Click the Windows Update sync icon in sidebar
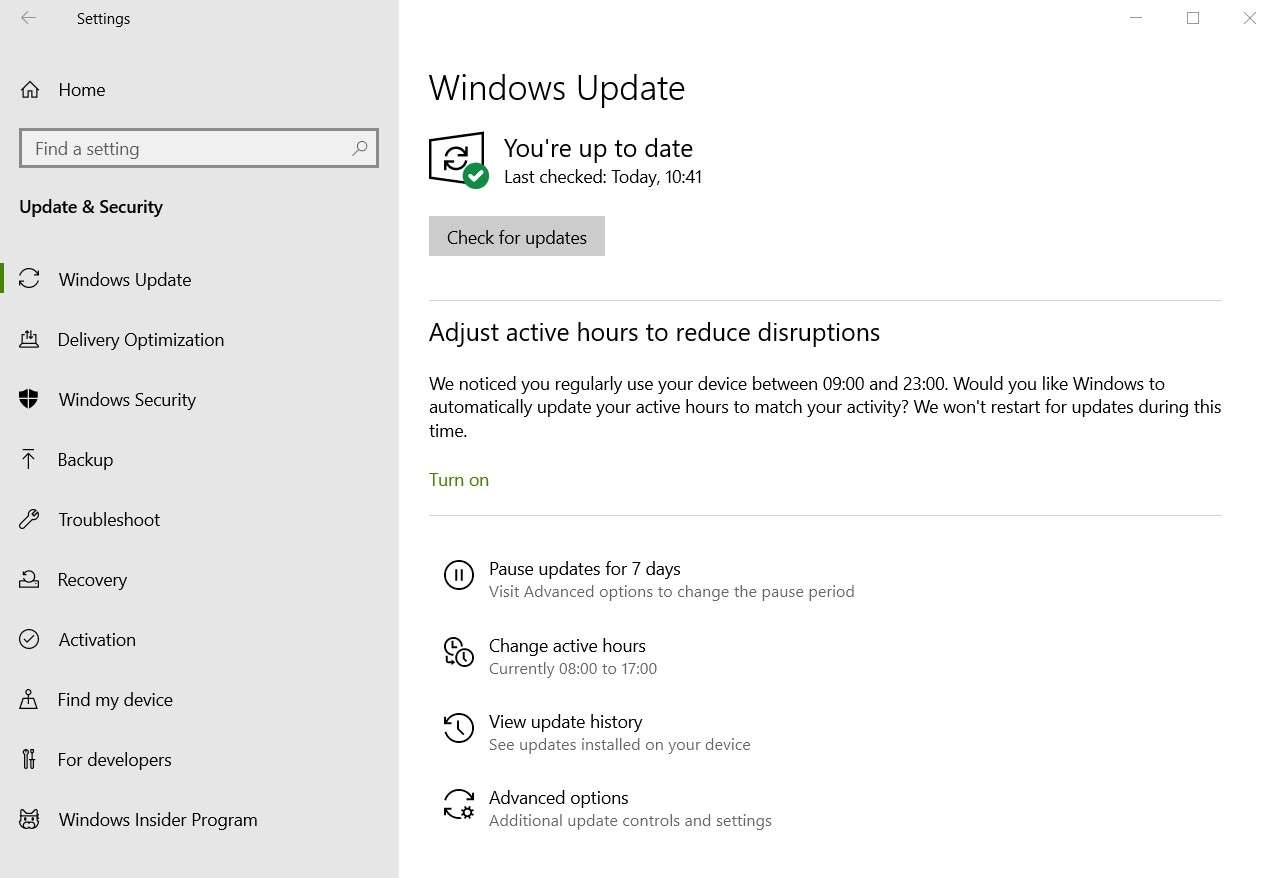The height and width of the screenshot is (878, 1272). tap(29, 279)
